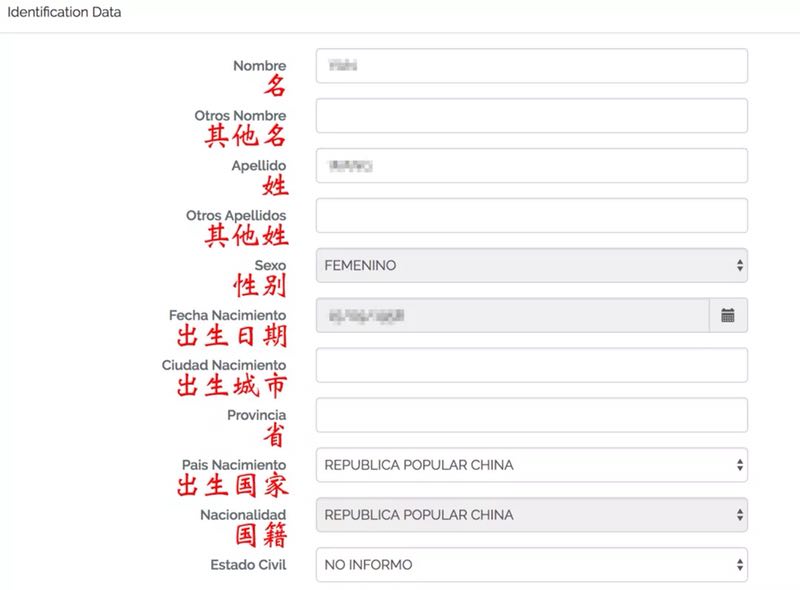This screenshot has height=590, width=800.
Task: Open the Nacionalidad dropdown
Action: 531,515
